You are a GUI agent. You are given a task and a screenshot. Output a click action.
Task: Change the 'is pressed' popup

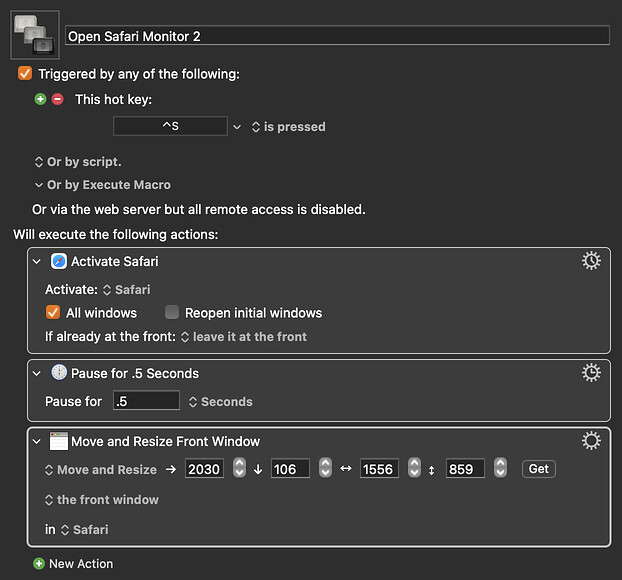pos(288,127)
